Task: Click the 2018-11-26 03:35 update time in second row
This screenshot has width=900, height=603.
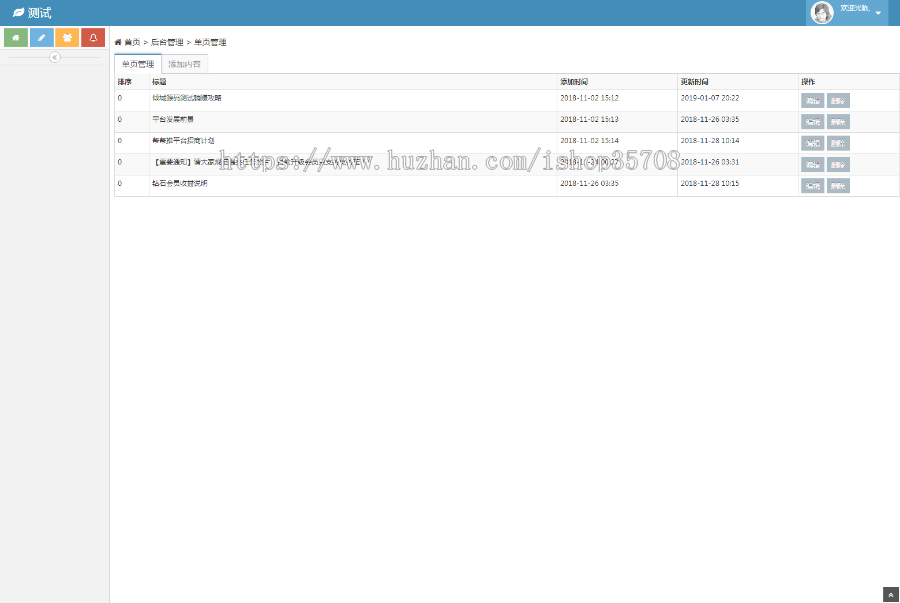Action: pos(710,119)
